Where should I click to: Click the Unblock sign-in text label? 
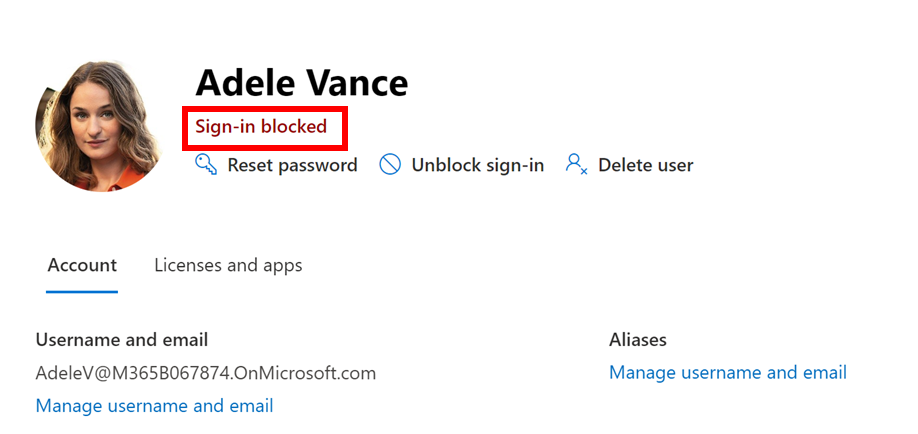tap(477, 165)
